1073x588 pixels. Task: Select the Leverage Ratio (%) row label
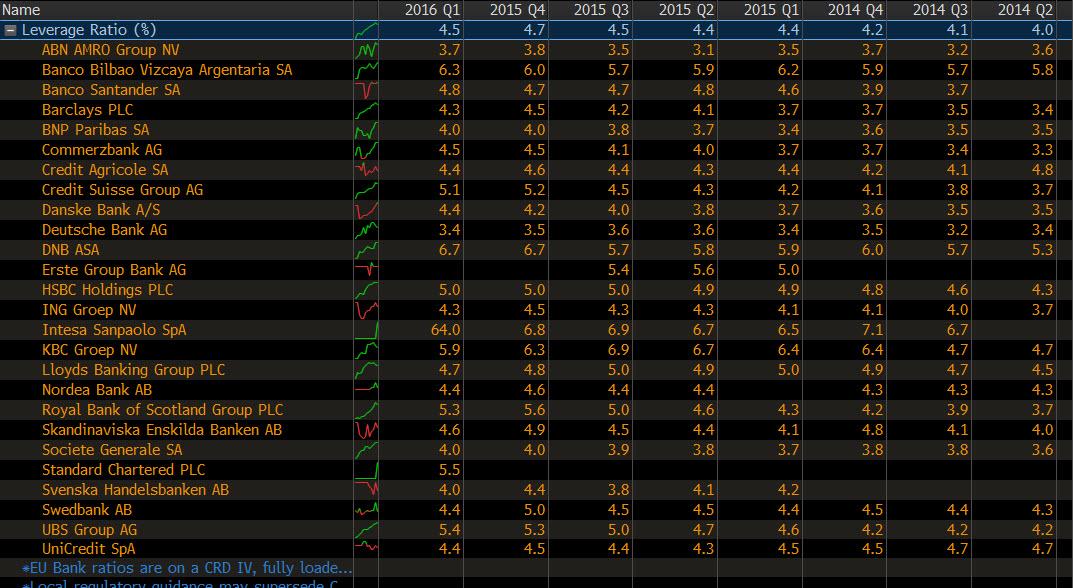(x=89, y=30)
